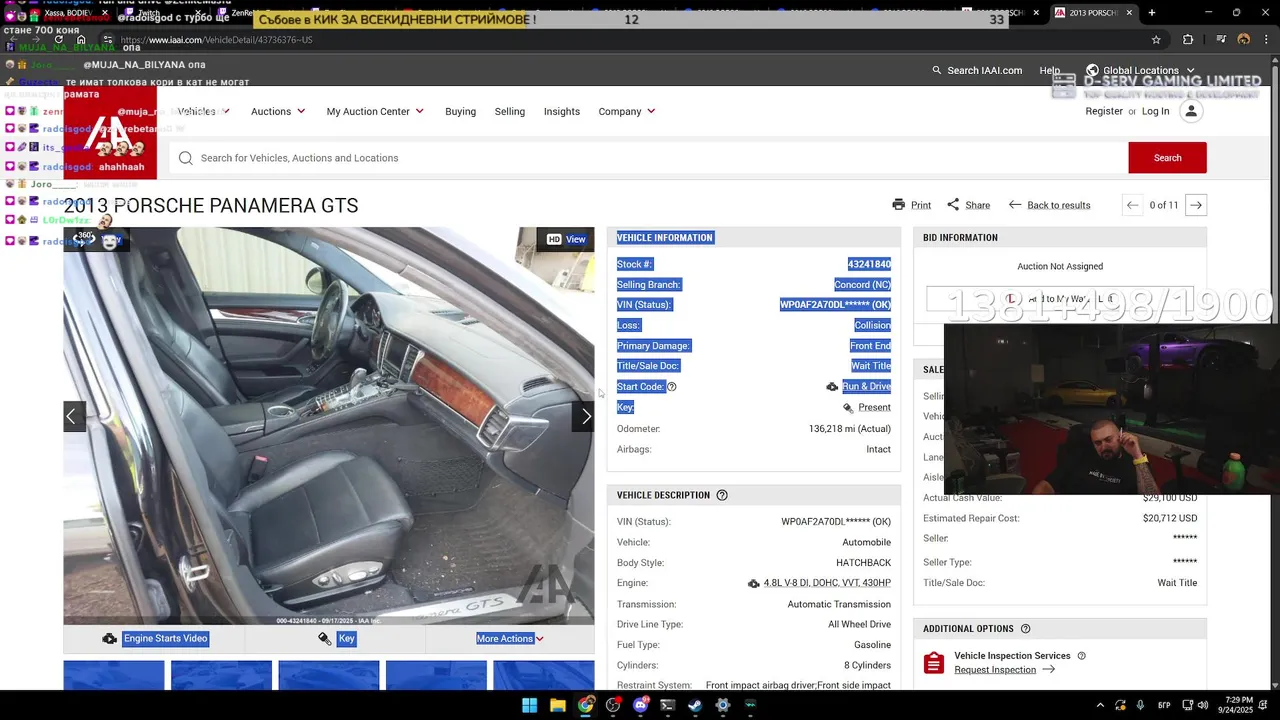Click the red Search button

click(x=1167, y=158)
